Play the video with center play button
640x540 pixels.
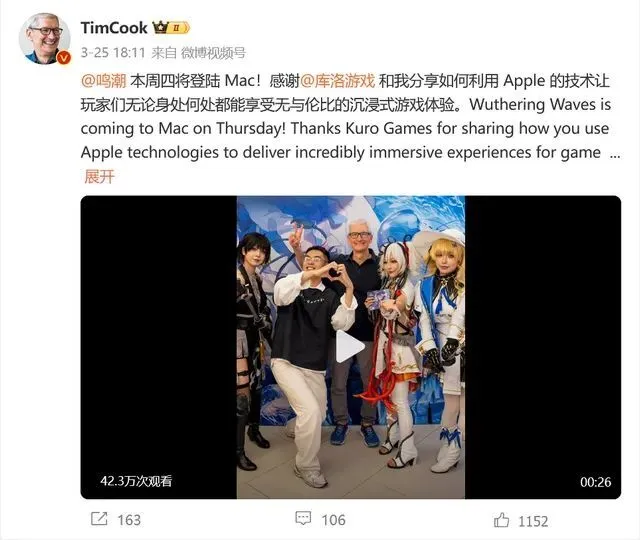point(350,347)
